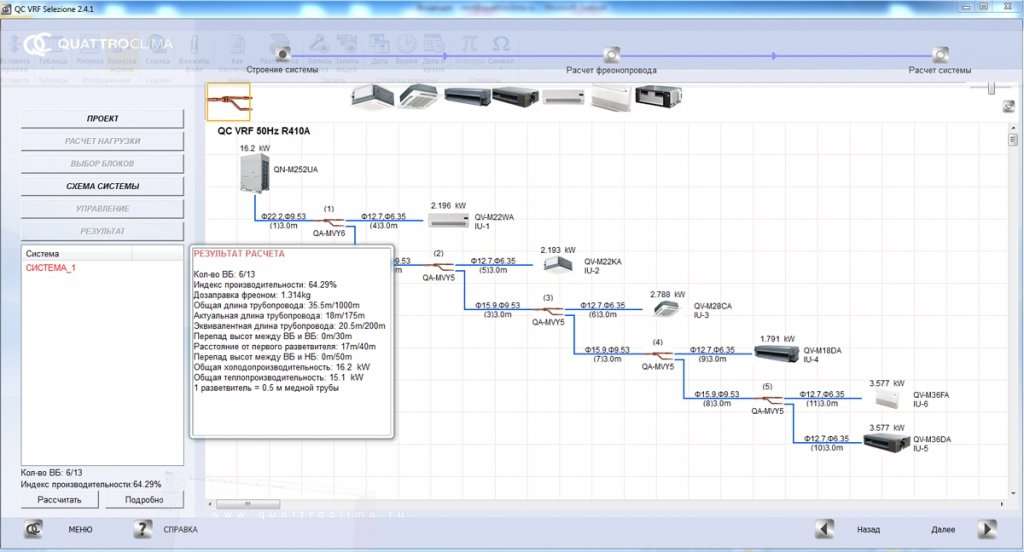Click the vertical scrollbar down arrow
Viewport: 1024px width, 552px height.
pyautogui.click(x=1013, y=493)
